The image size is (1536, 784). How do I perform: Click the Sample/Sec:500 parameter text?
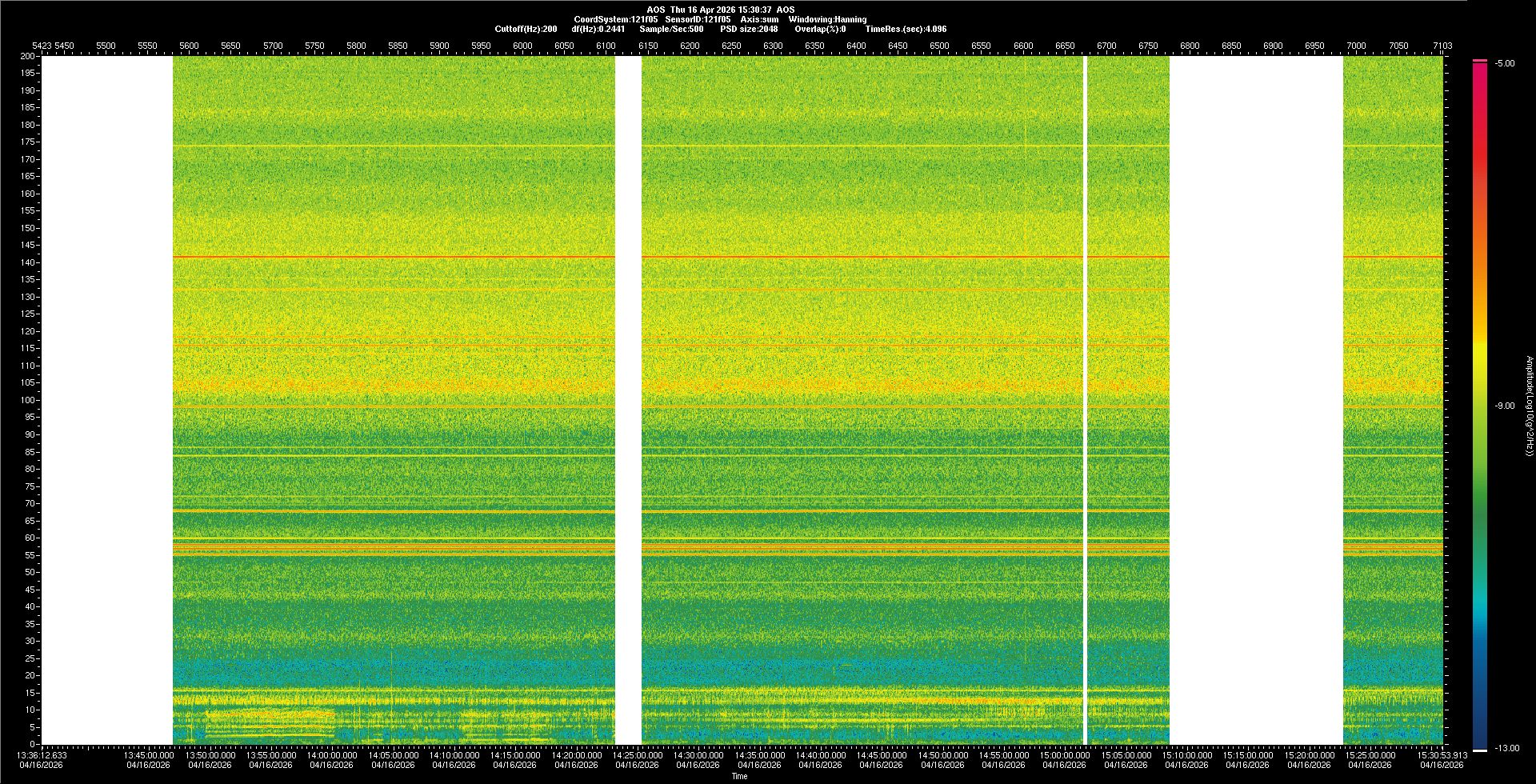[671, 29]
